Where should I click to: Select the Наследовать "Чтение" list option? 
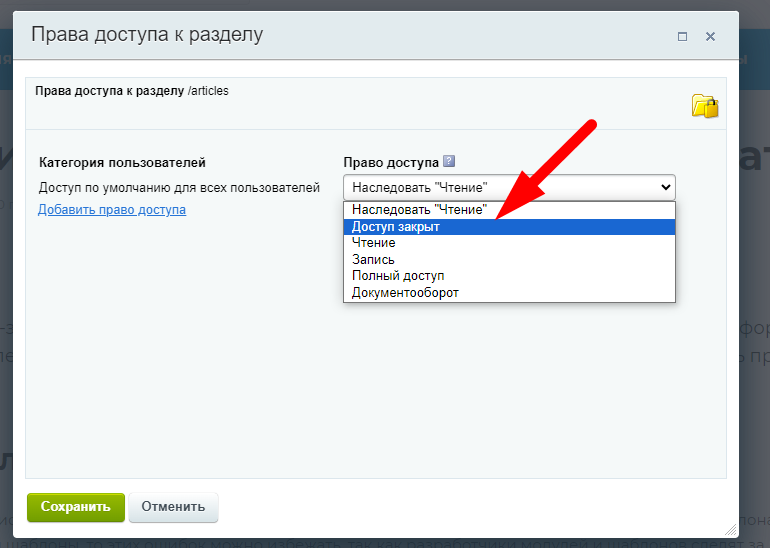(419, 210)
